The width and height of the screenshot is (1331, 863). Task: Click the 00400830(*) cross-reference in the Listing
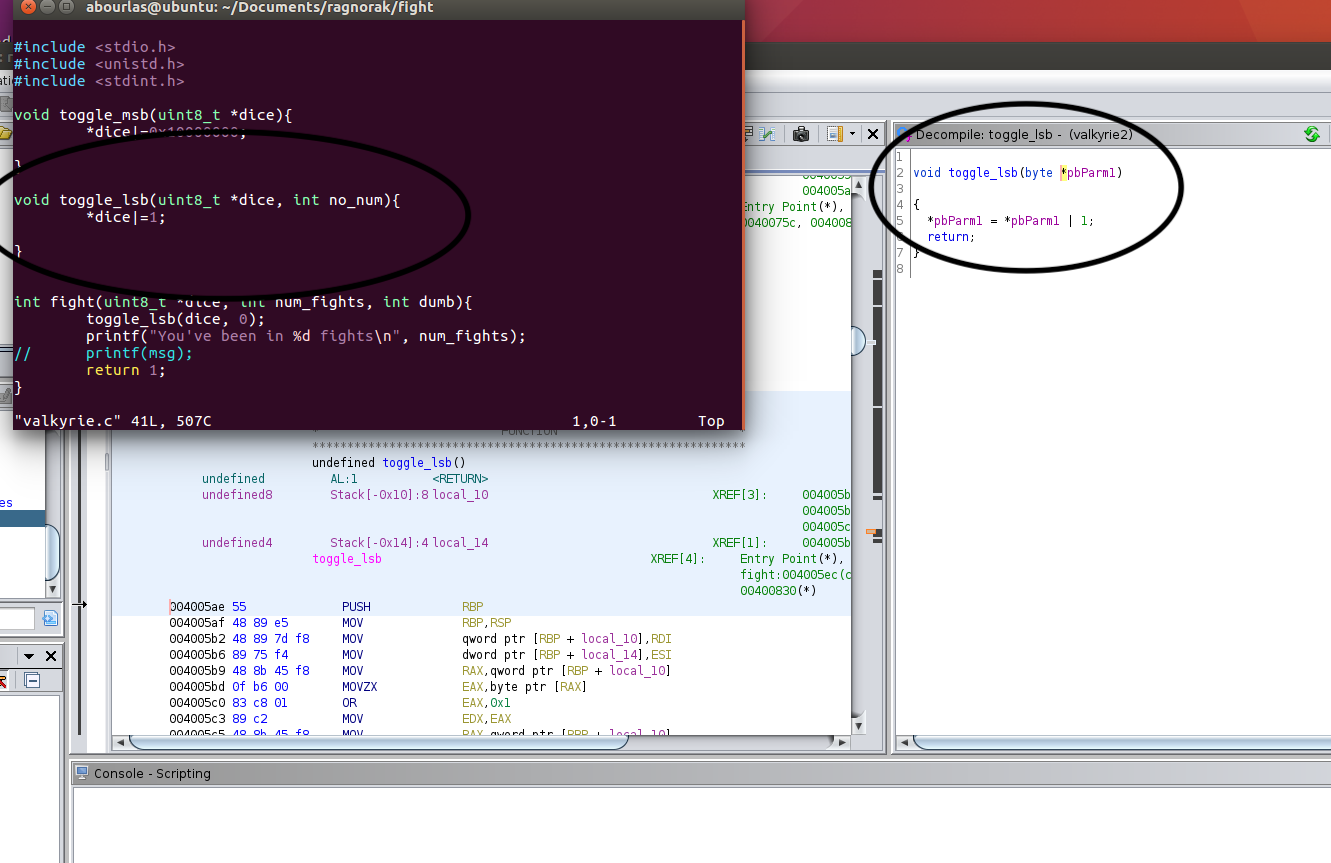click(778, 591)
